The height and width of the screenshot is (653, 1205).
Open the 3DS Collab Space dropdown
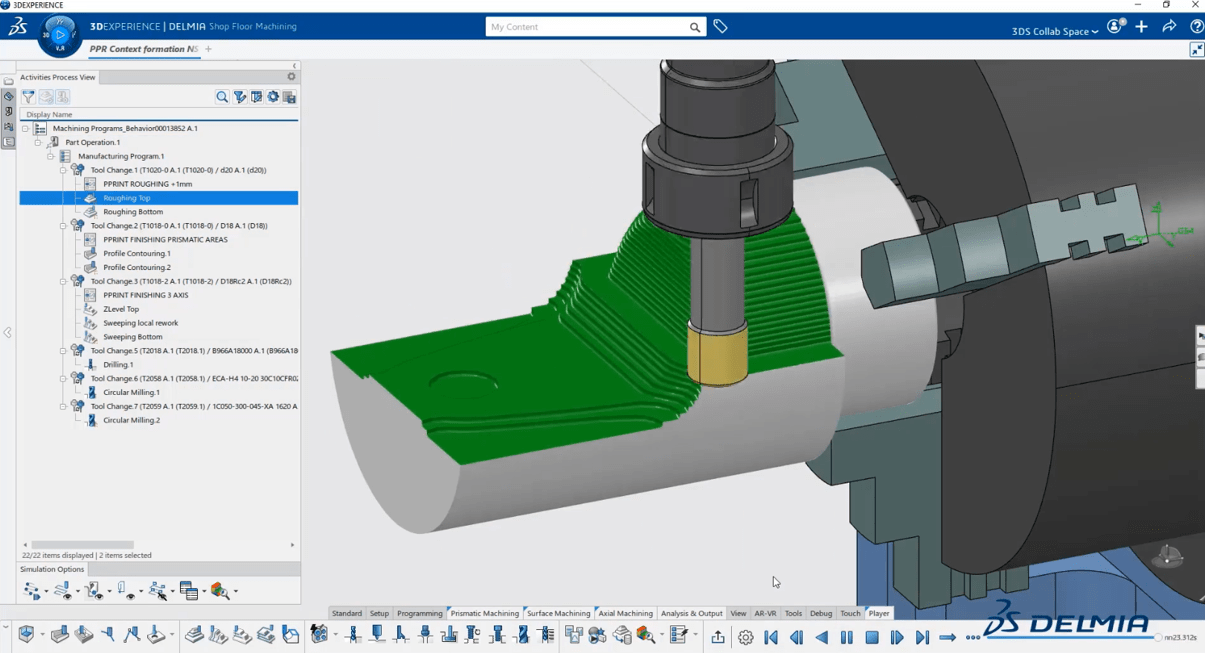click(1054, 31)
